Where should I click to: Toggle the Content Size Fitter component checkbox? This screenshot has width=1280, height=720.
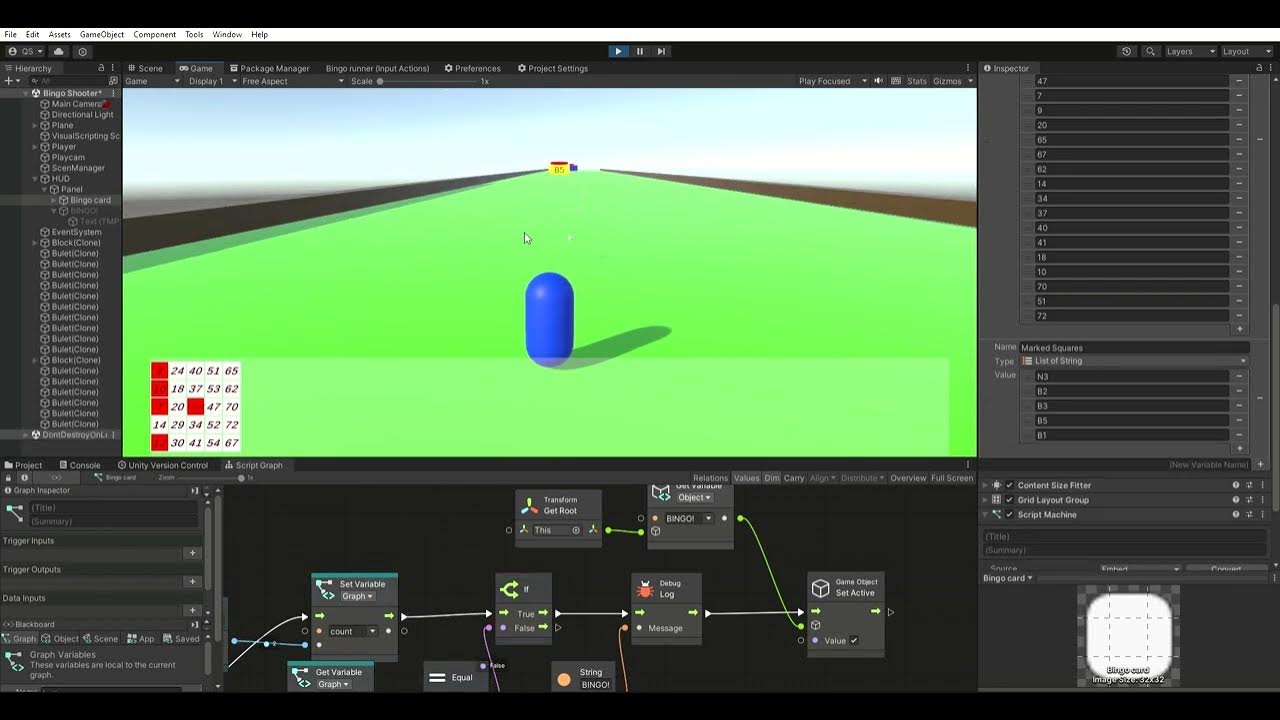[x=1009, y=485]
